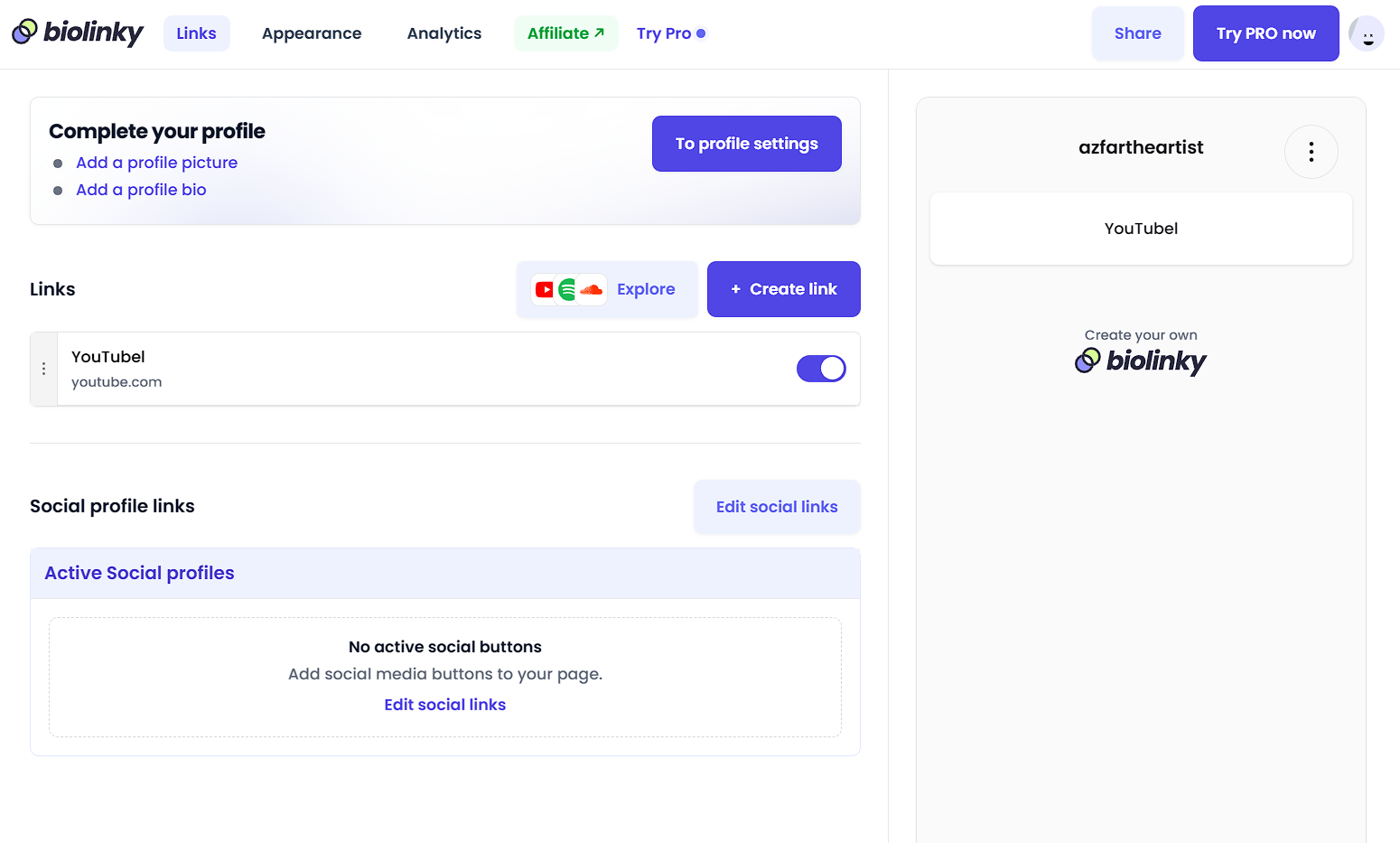Click Add a profile bio link
The image size is (1400, 843).
pyautogui.click(x=141, y=190)
